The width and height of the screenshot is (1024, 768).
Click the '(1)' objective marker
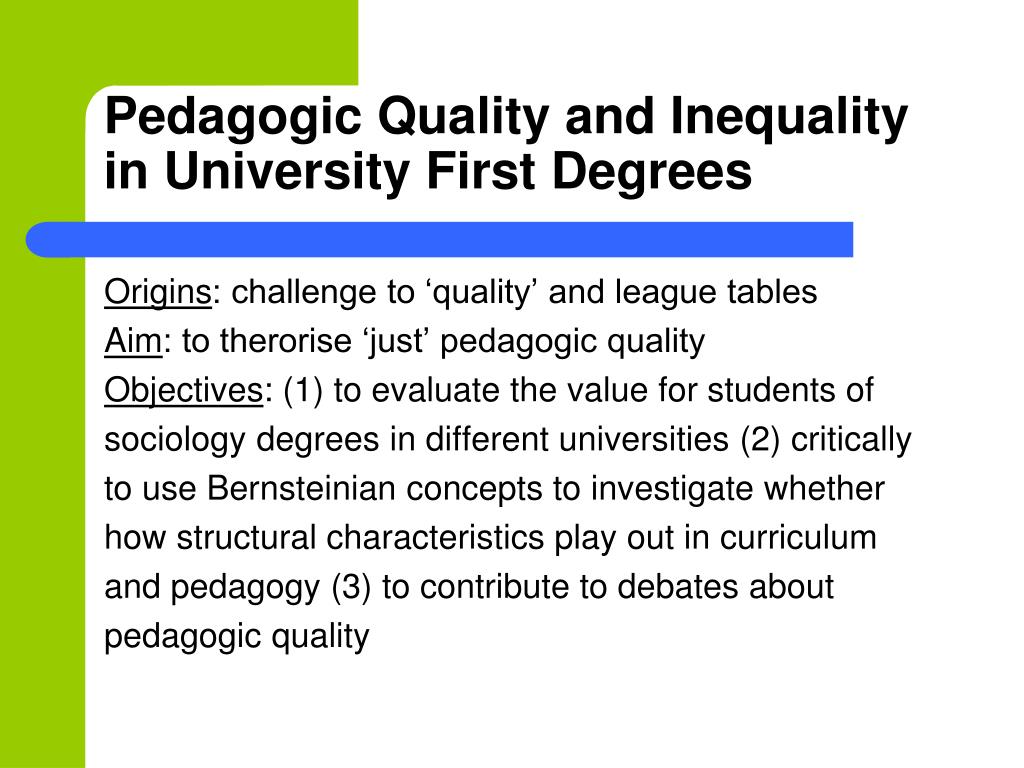pos(303,391)
